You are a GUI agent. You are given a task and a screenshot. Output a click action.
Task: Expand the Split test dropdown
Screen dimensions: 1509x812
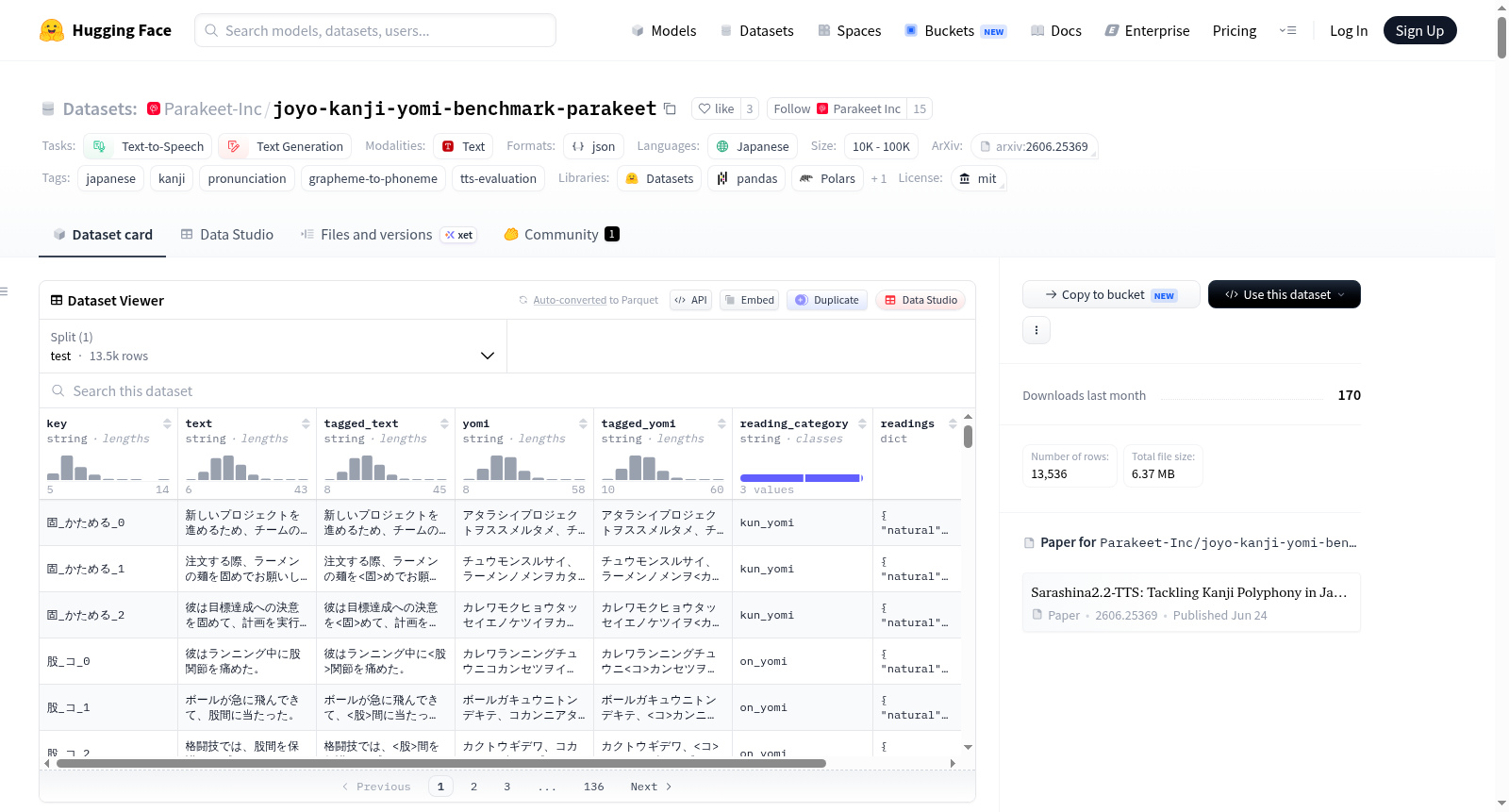click(273, 346)
